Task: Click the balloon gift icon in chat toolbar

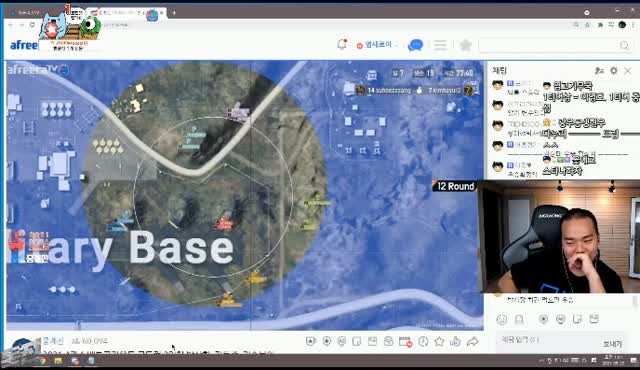Action: pos(543,319)
